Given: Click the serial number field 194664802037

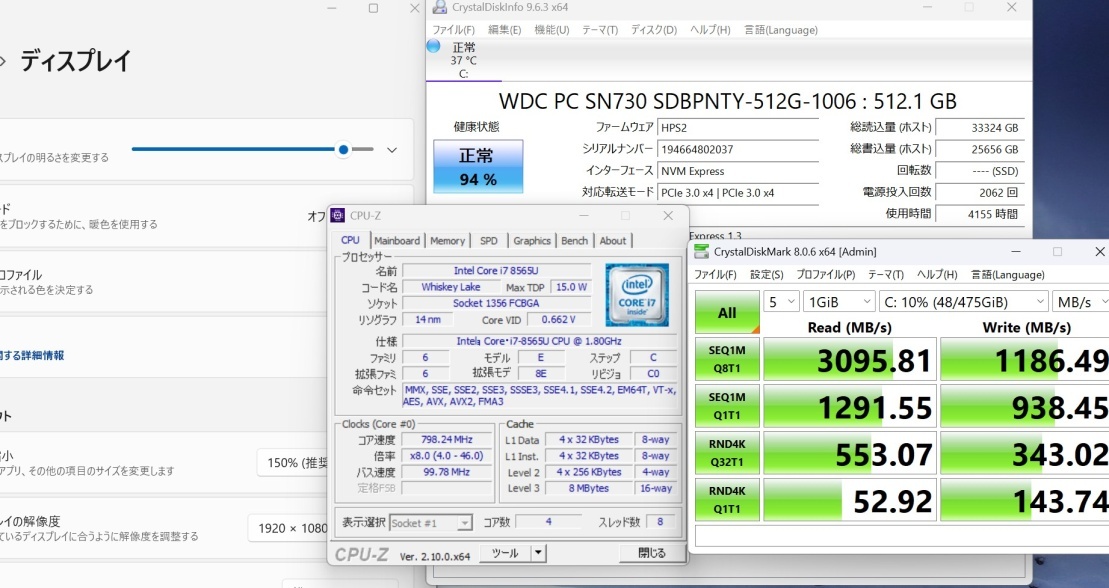Looking at the screenshot, I should 738,149.
